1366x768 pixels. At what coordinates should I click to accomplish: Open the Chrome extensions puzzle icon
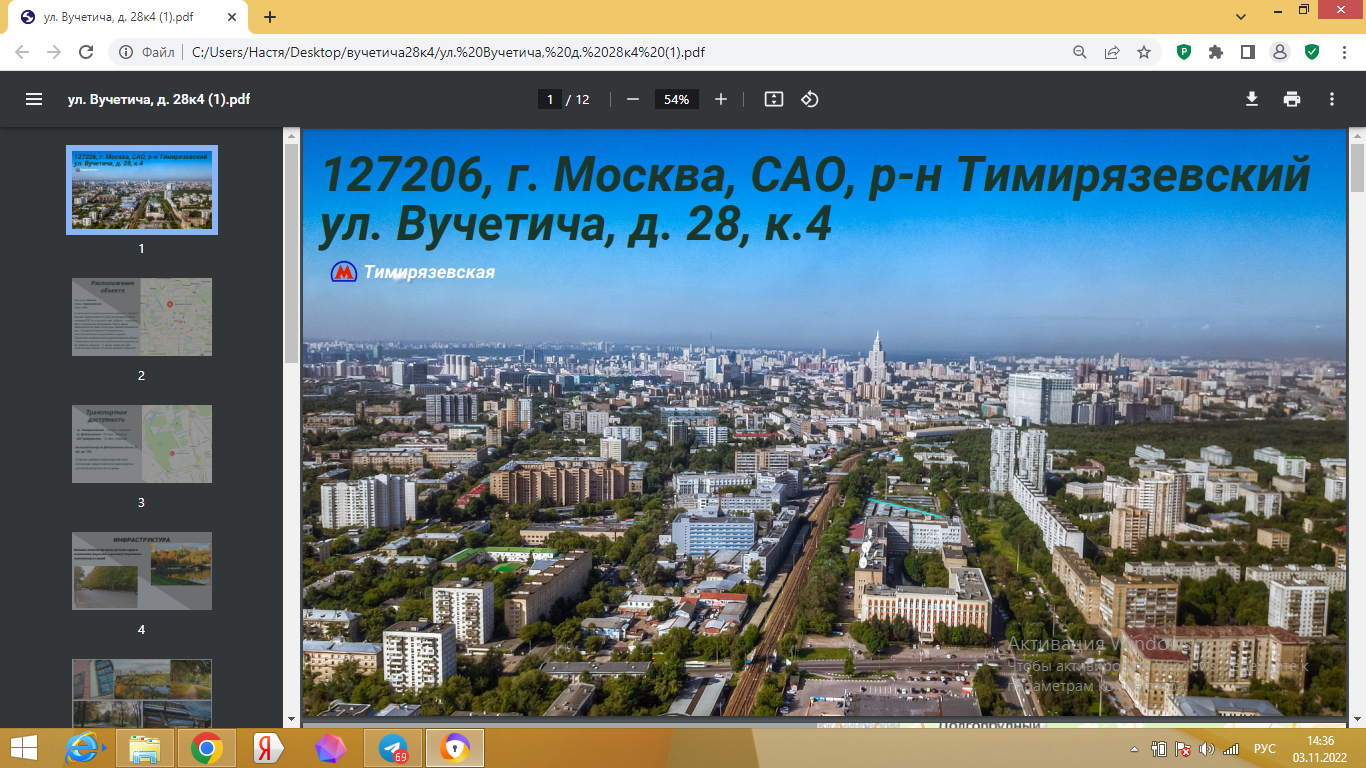pyautogui.click(x=1216, y=52)
